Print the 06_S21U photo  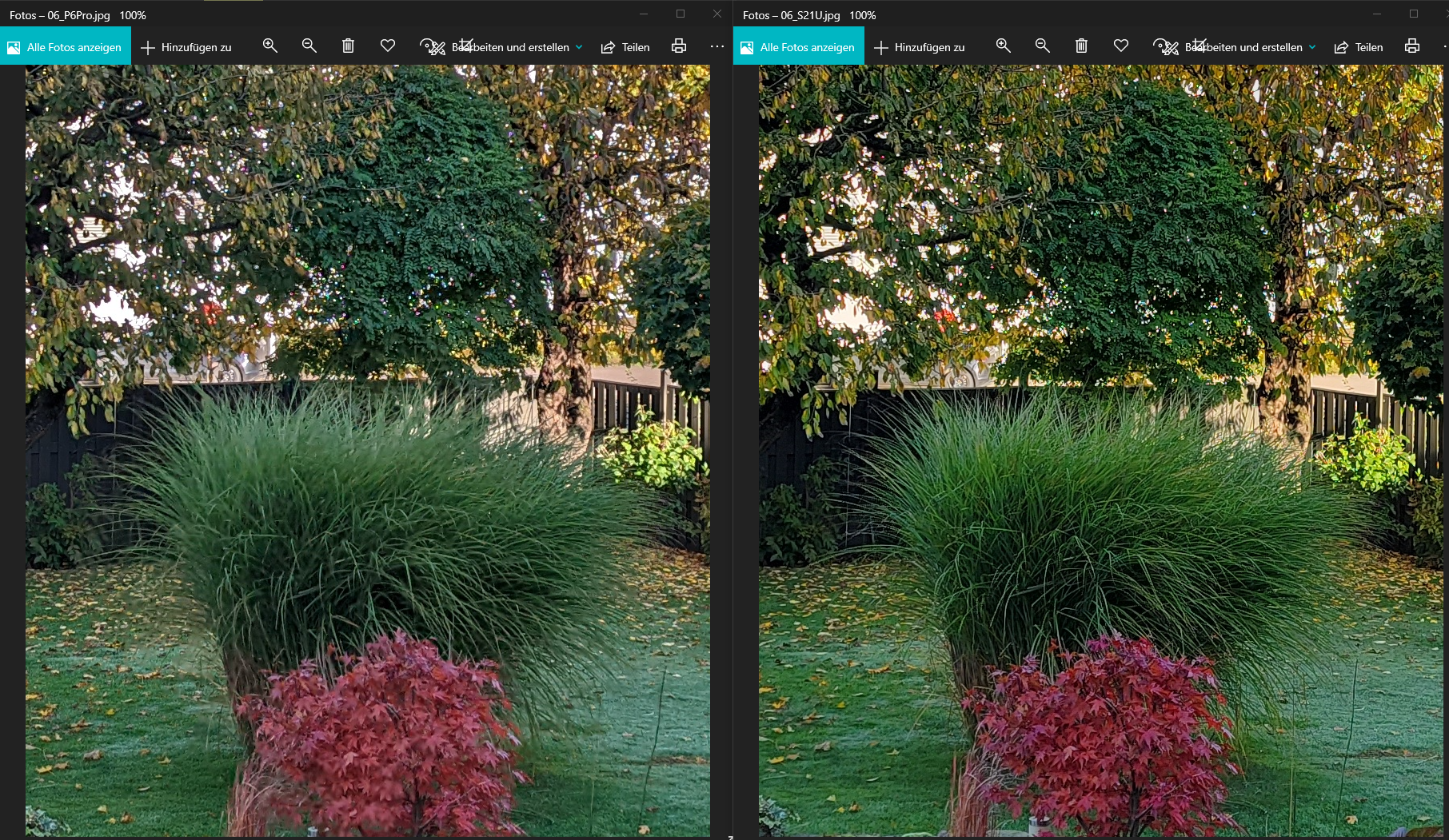[x=1412, y=46]
